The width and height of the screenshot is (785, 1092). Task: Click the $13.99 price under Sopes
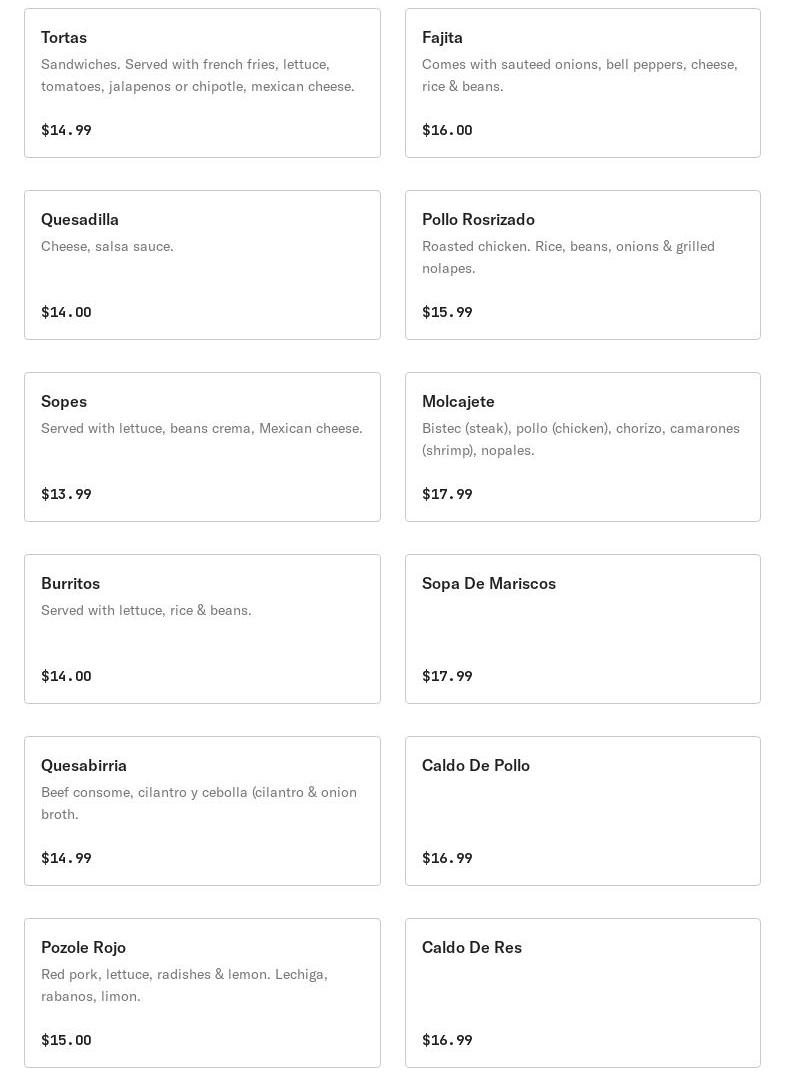pos(66,494)
